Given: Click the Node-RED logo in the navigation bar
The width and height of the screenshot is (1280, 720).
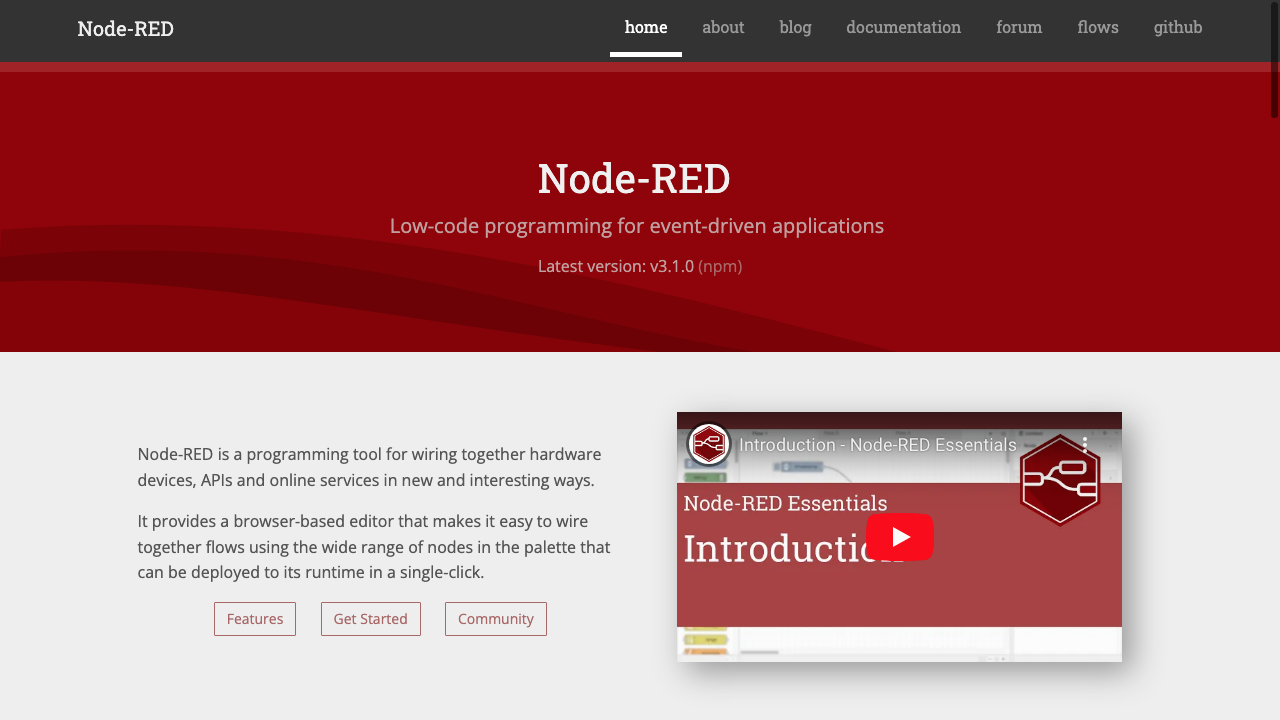Looking at the screenshot, I should 125,28.
